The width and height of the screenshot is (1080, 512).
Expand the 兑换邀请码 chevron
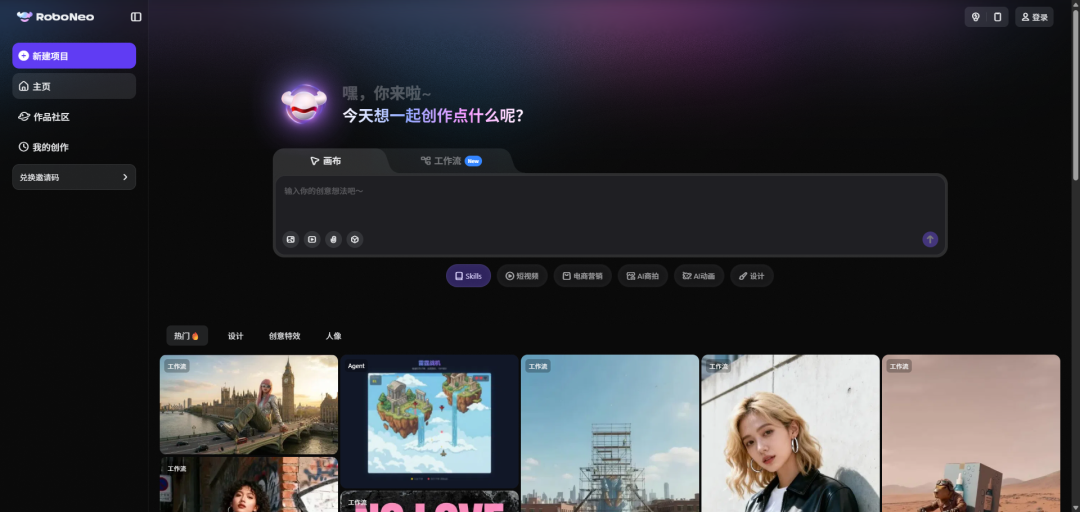[125, 177]
